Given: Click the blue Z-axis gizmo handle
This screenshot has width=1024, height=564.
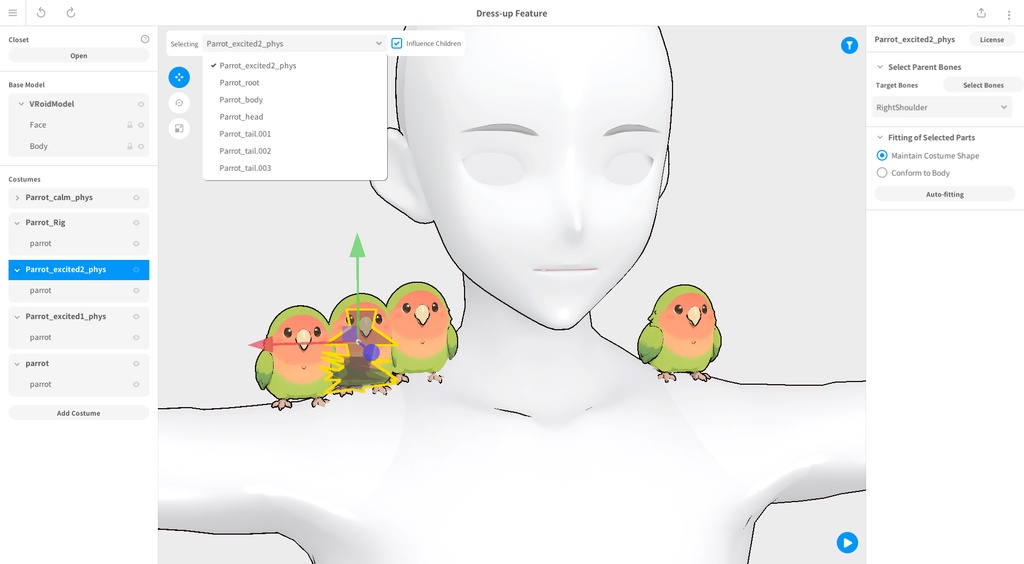Looking at the screenshot, I should coord(371,352).
